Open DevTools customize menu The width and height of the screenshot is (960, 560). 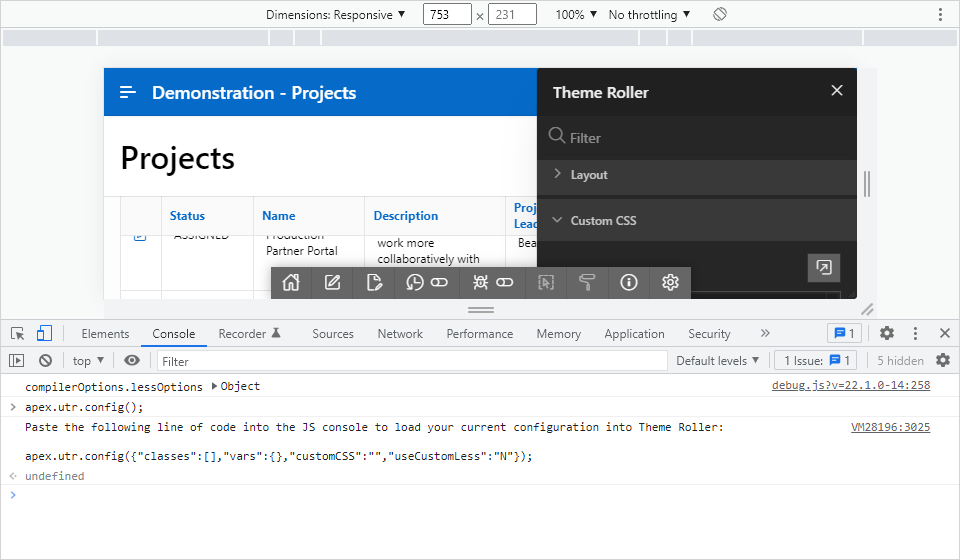[915, 333]
